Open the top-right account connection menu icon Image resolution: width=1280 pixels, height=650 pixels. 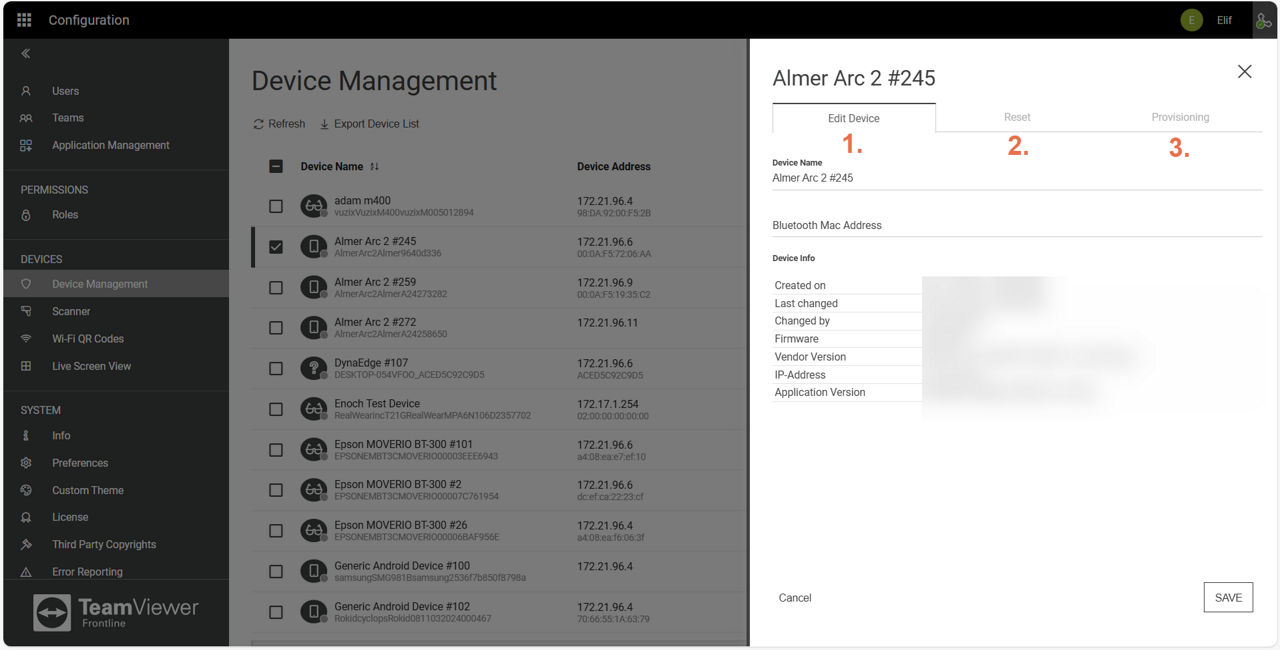(1263, 20)
